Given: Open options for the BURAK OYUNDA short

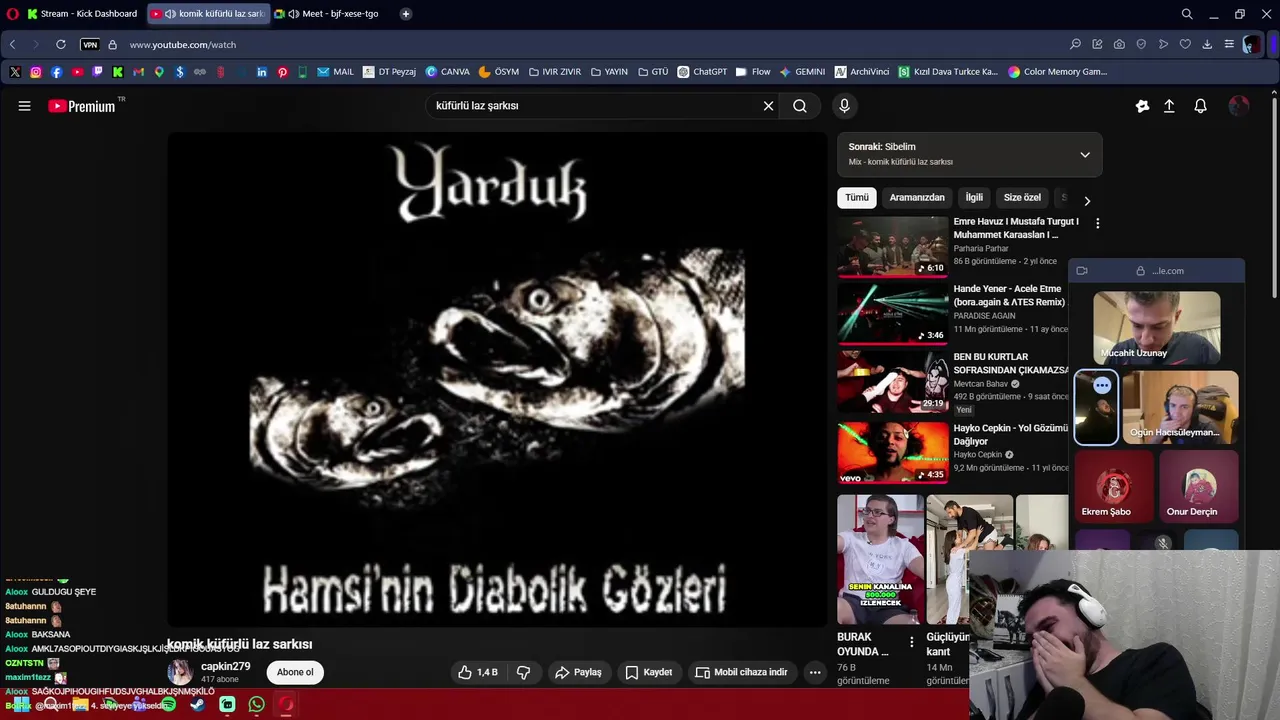Looking at the screenshot, I should (911, 642).
